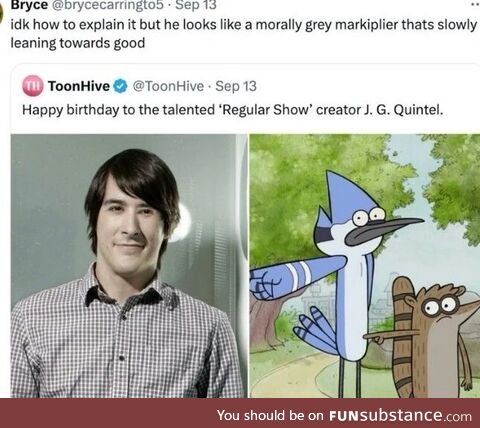Image resolution: width=480 pixels, height=428 pixels.
Task: Open the photo of the man in checkered shirt
Action: click(129, 266)
